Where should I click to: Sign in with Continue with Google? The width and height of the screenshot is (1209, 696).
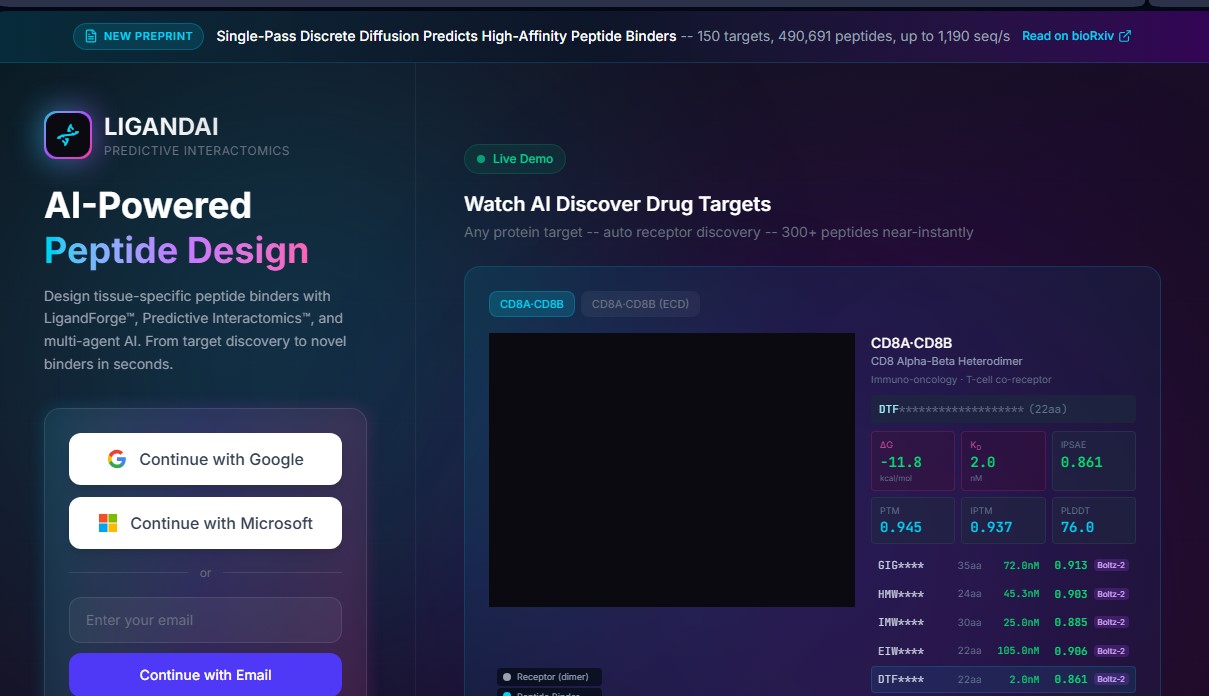(x=205, y=459)
